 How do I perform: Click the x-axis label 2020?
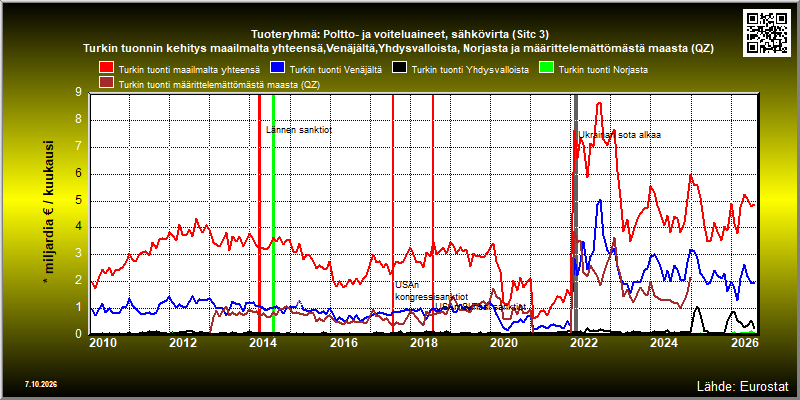pyautogui.click(x=504, y=342)
